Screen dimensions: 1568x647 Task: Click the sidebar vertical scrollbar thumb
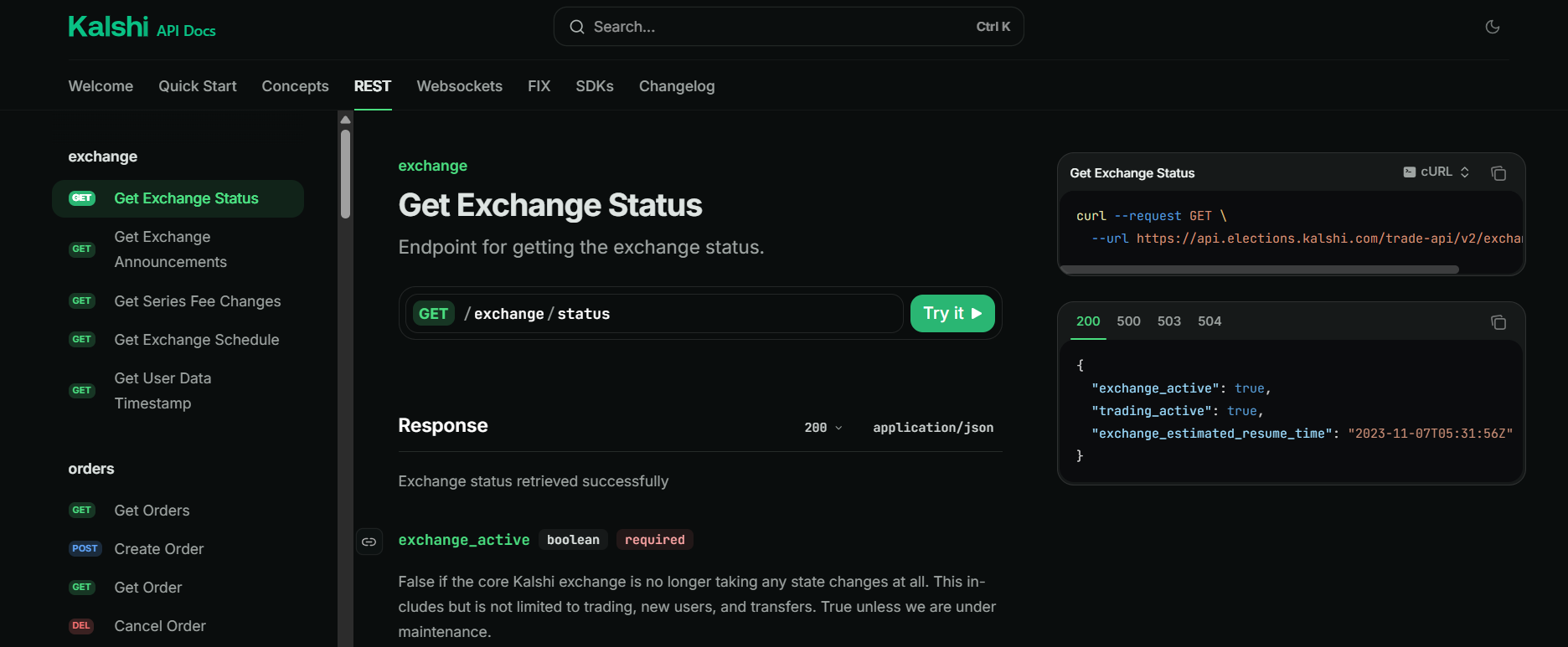click(345, 173)
